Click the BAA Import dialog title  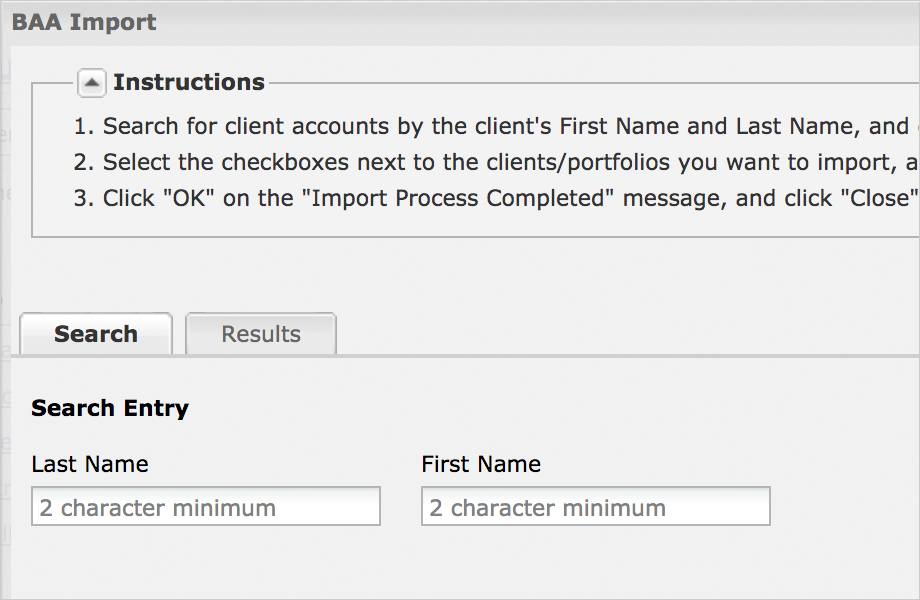[x=84, y=22]
